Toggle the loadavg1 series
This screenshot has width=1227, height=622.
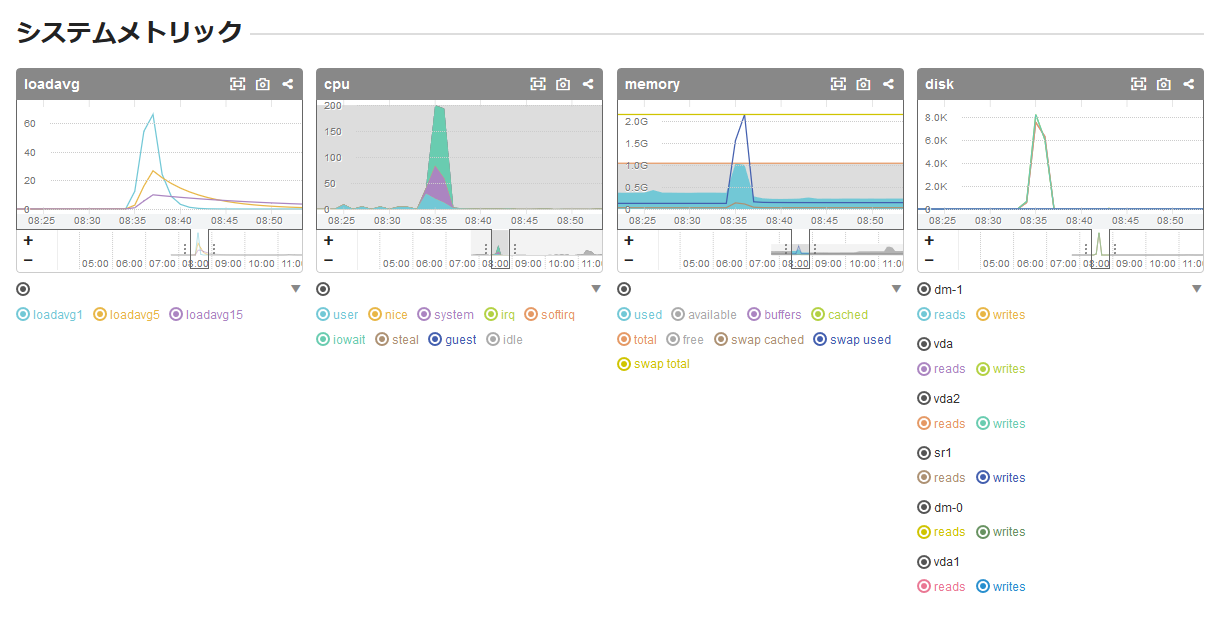[x=23, y=315]
